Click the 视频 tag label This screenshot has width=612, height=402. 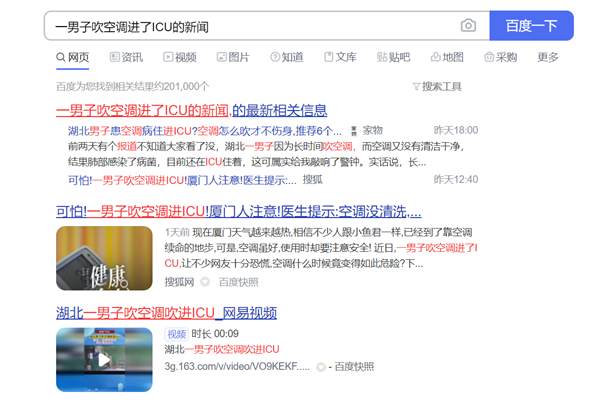click(x=176, y=334)
